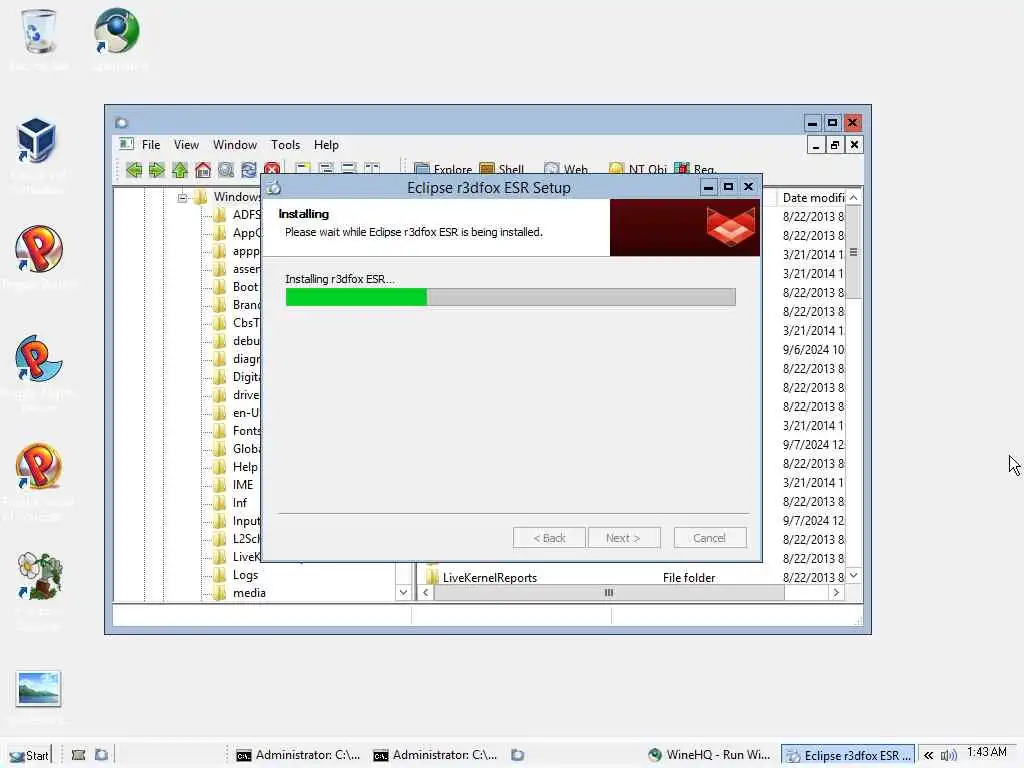Open the Help menu

[x=326, y=145]
